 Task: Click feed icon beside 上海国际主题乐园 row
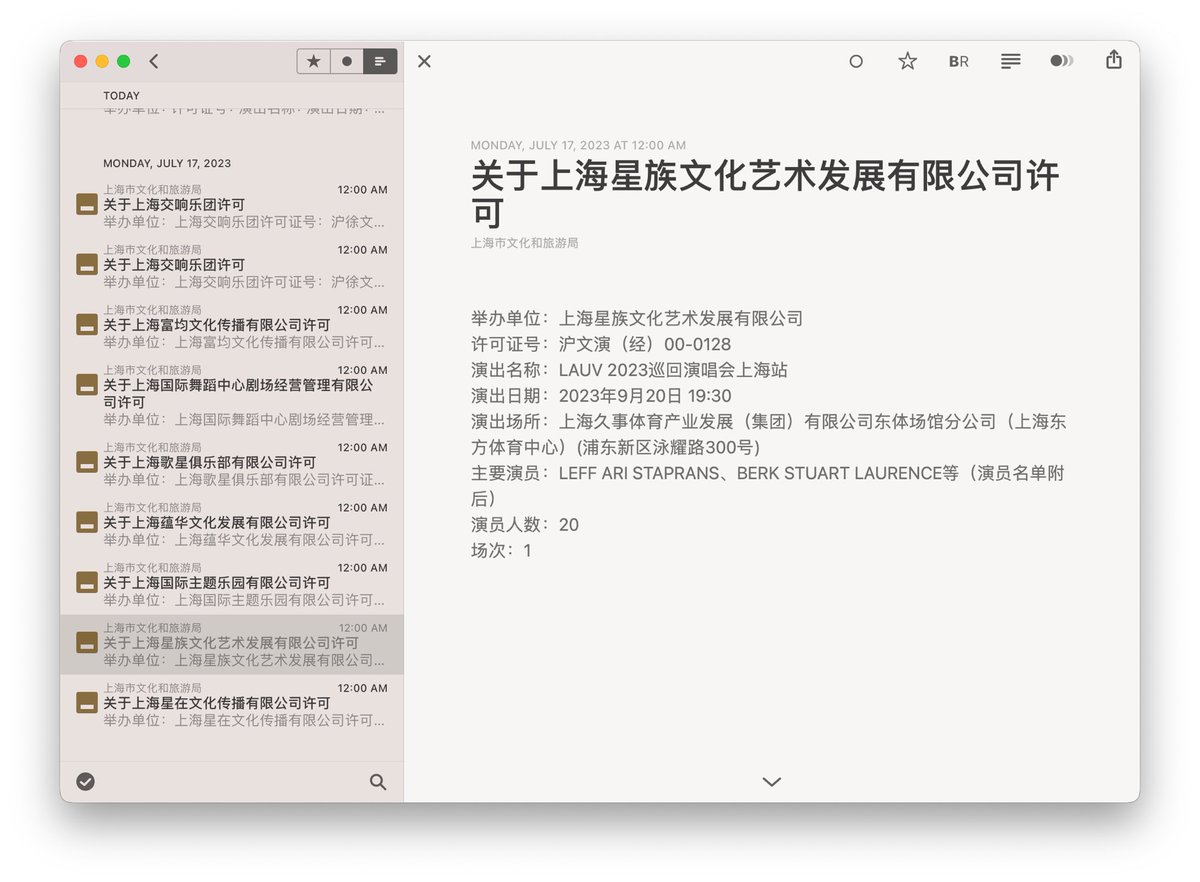(87, 582)
